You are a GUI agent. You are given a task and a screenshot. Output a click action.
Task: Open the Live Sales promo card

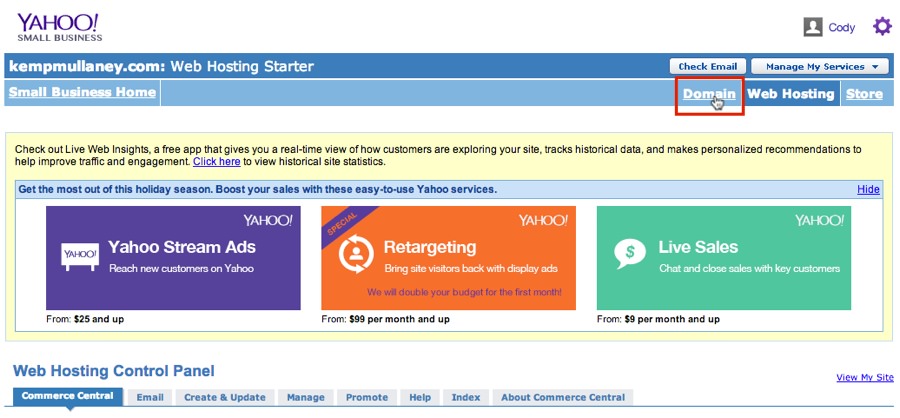[x=724, y=258]
